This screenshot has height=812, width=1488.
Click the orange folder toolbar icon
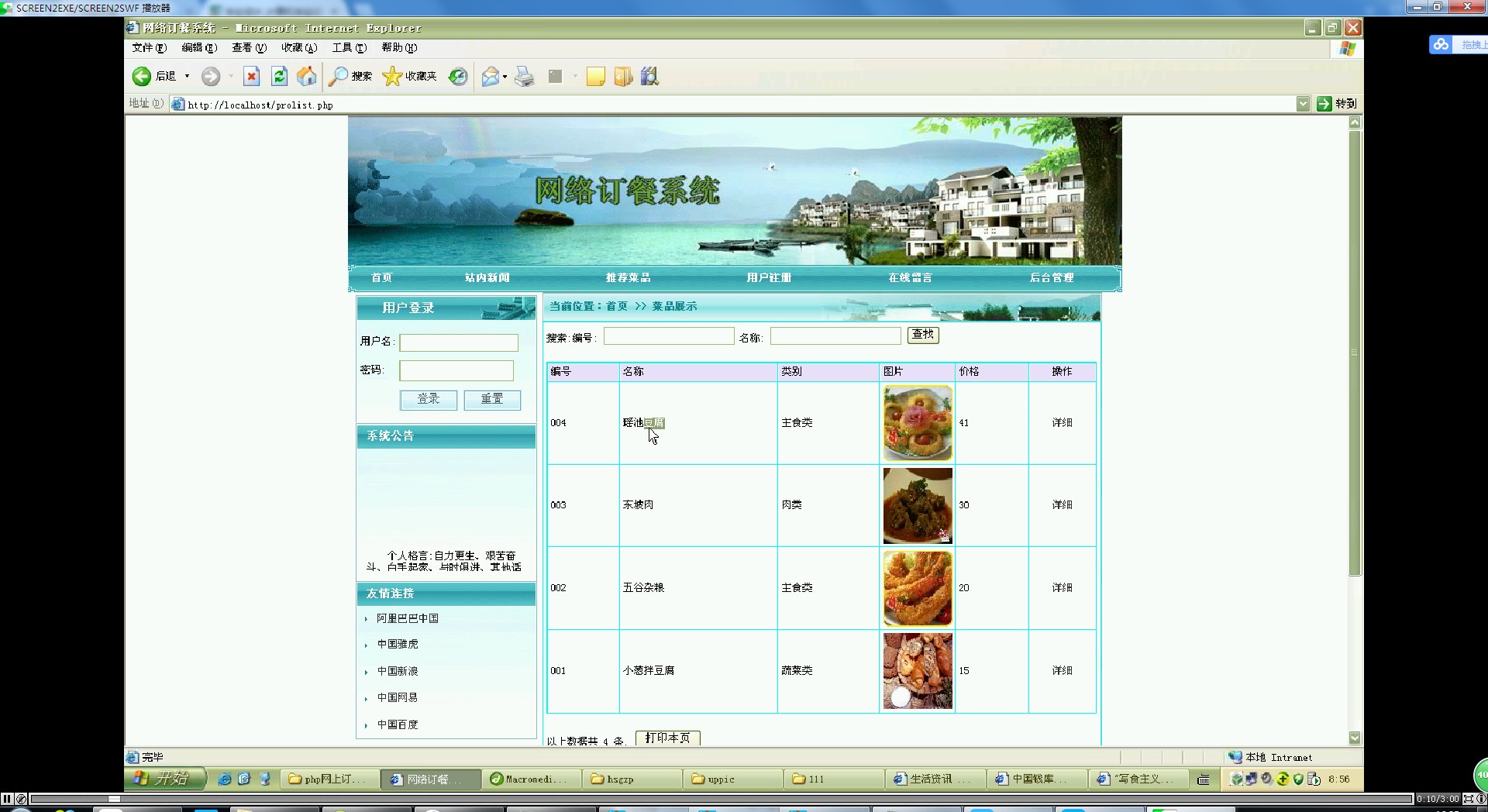[623, 76]
